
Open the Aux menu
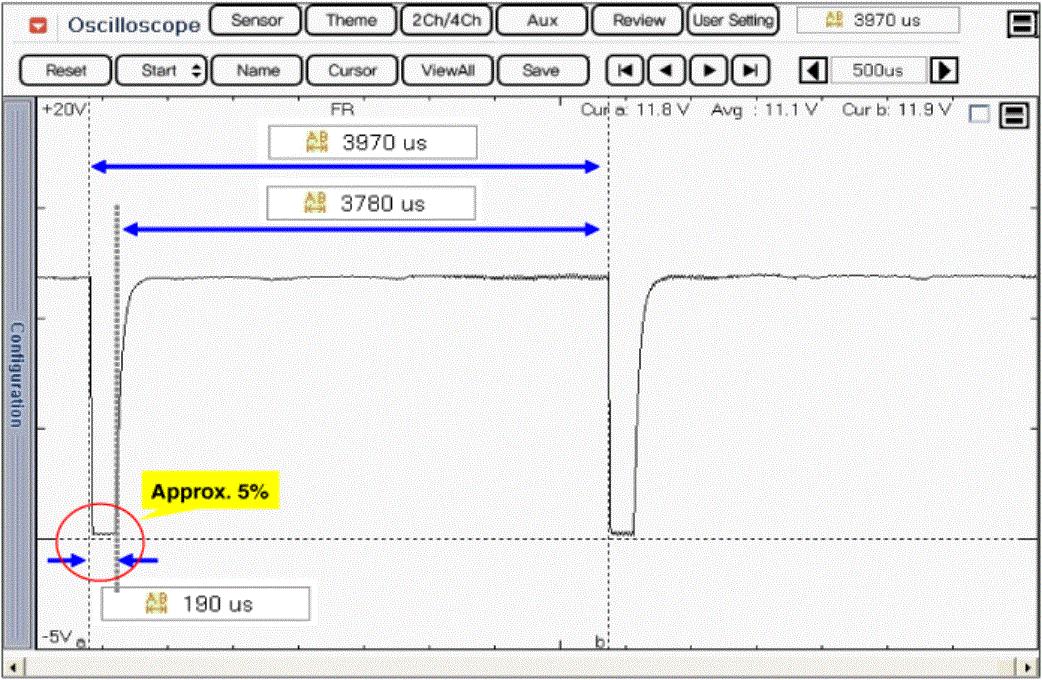click(x=542, y=21)
